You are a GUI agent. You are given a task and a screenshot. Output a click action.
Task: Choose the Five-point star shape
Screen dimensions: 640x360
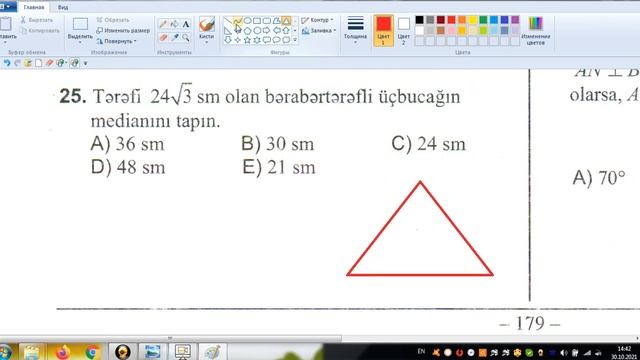(x=247, y=40)
